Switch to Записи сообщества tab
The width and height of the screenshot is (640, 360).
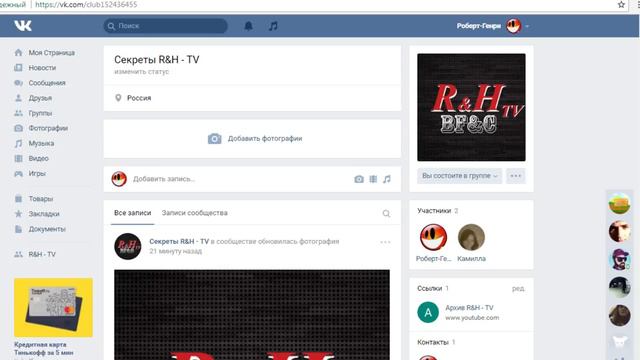click(194, 213)
